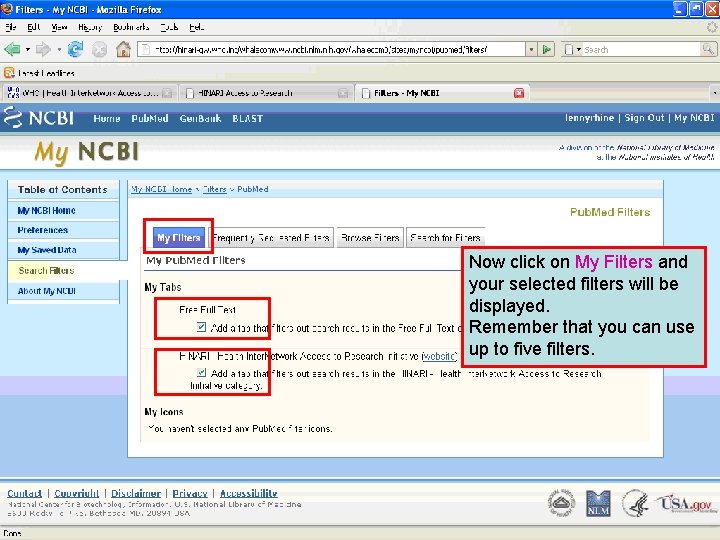Screen dimensions: 720x540
Task: Open the Edit menu
Action: (34, 27)
